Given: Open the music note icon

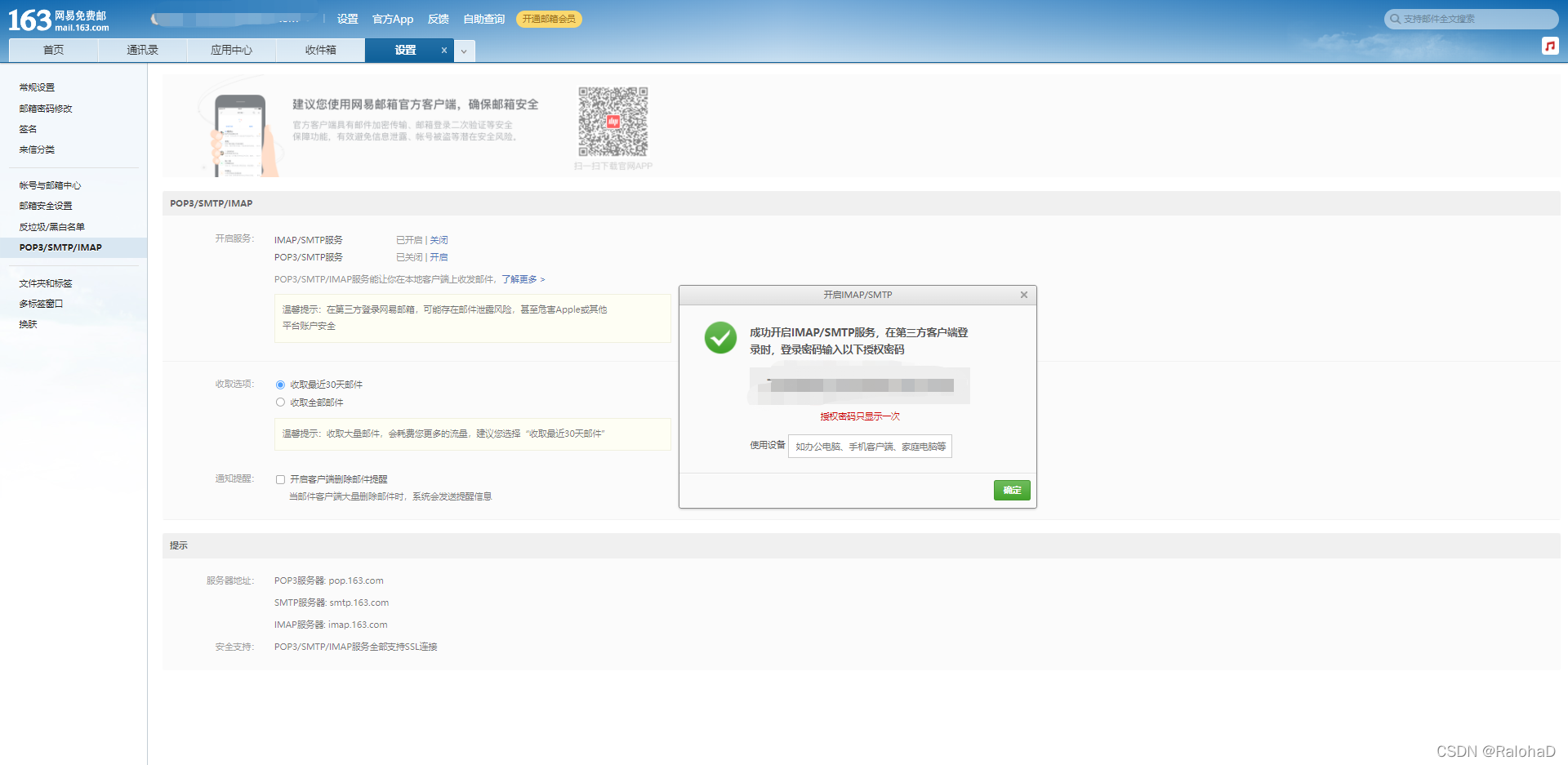Looking at the screenshot, I should [x=1550, y=46].
